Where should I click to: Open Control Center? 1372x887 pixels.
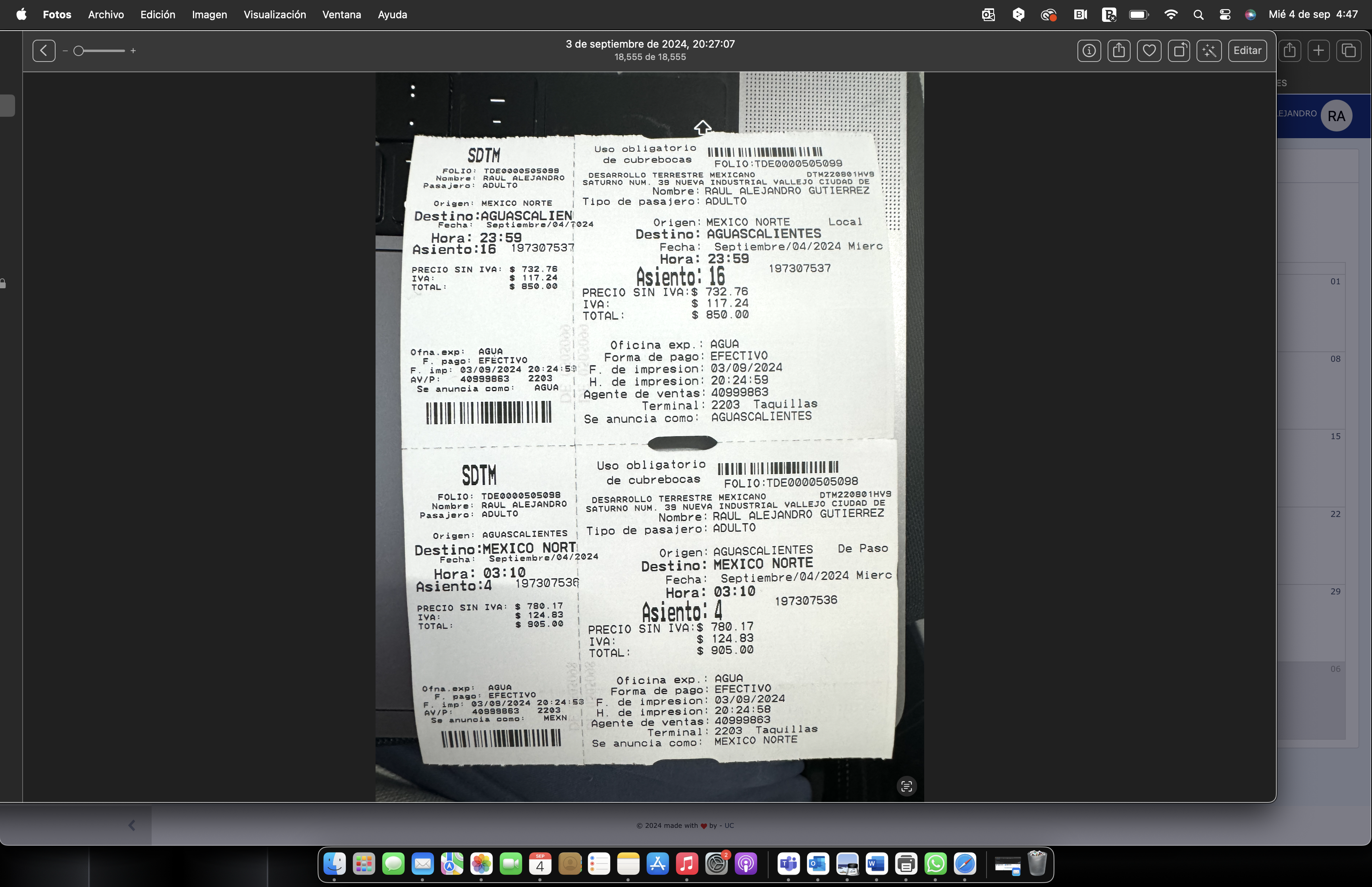coord(1225,15)
